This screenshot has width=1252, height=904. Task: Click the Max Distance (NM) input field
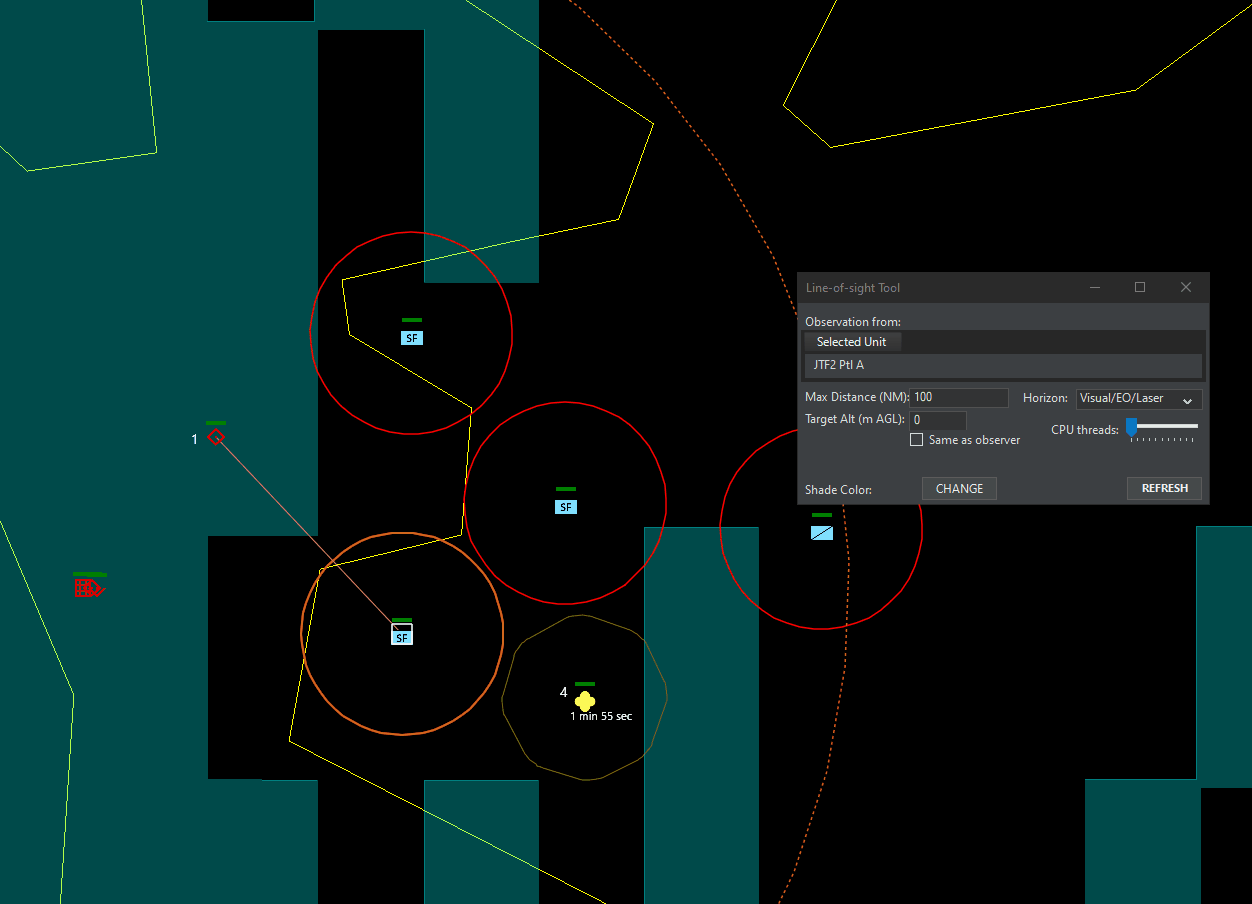coord(960,397)
